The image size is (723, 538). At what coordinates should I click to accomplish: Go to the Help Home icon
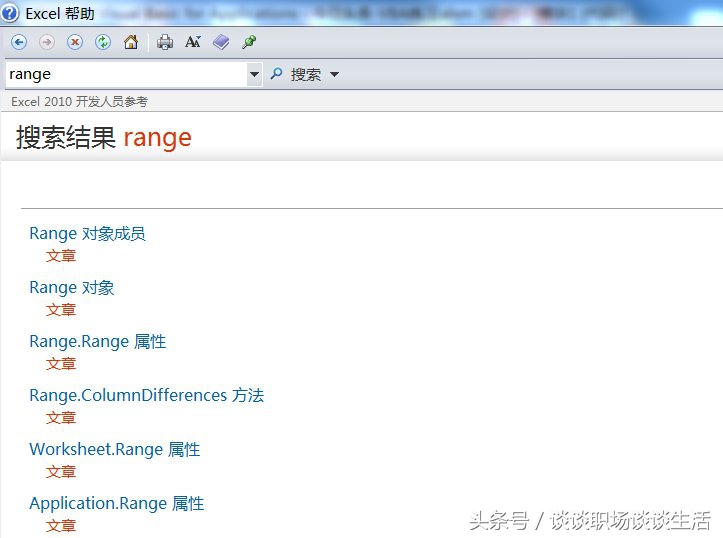click(131, 42)
